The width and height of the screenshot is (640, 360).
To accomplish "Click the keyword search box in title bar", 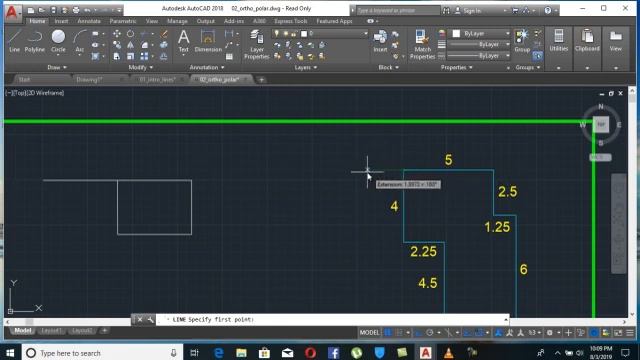I will click(398, 11).
